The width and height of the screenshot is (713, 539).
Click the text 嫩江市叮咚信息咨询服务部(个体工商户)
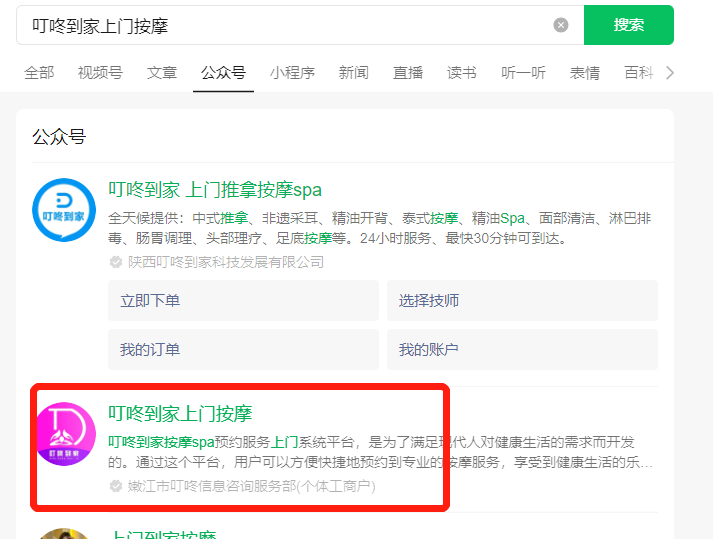251,486
